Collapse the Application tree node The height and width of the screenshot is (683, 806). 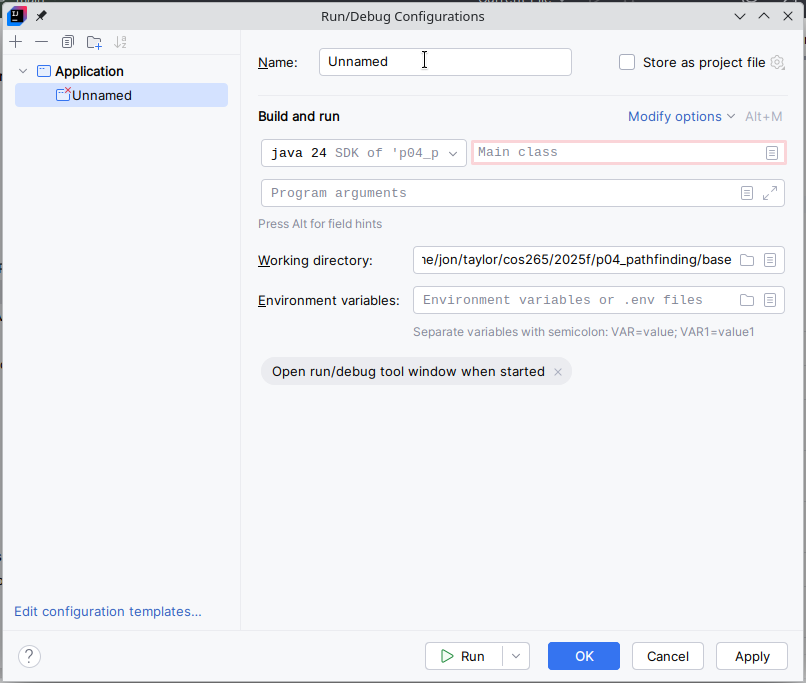pyautogui.click(x=24, y=71)
